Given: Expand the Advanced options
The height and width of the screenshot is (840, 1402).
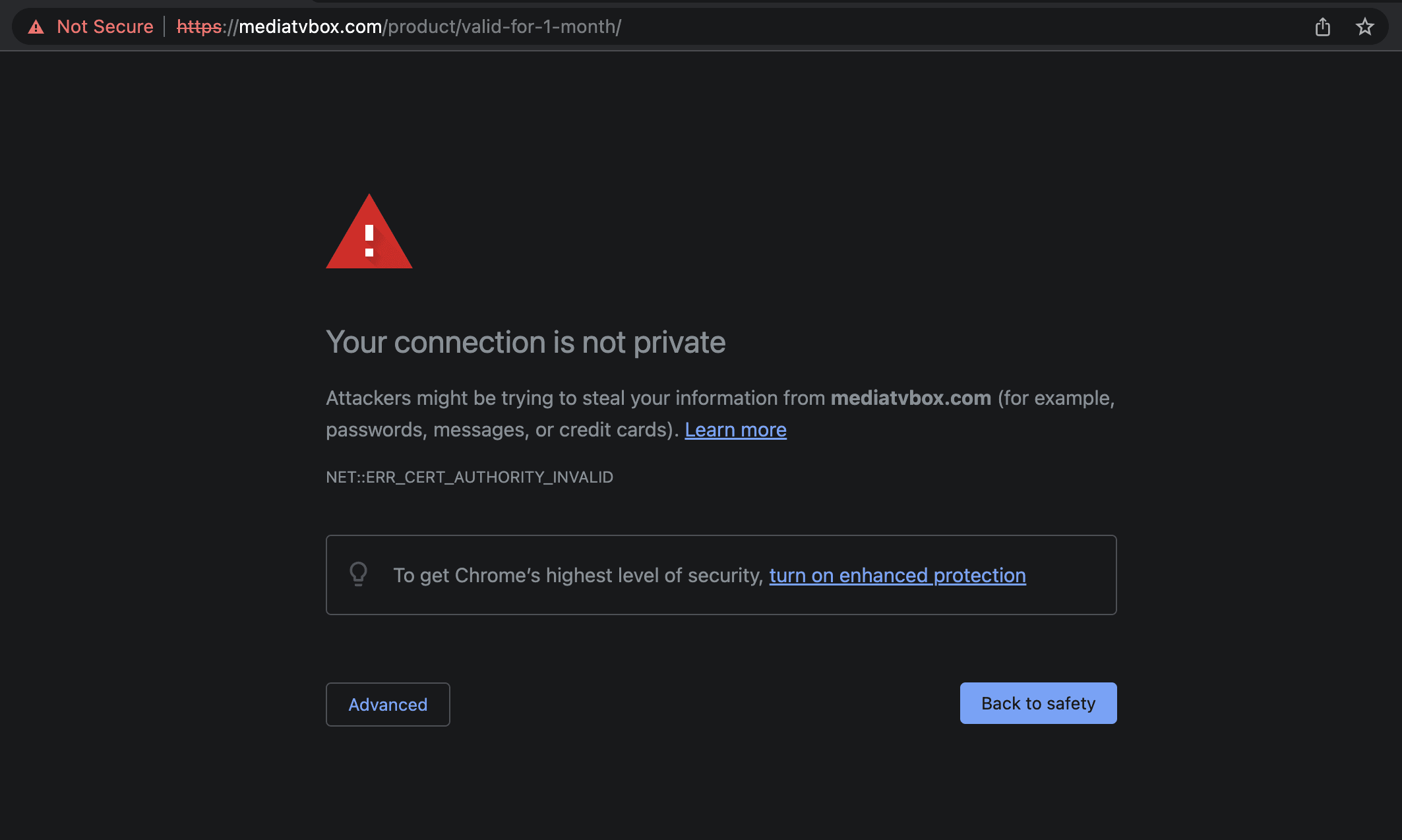Looking at the screenshot, I should [x=388, y=704].
